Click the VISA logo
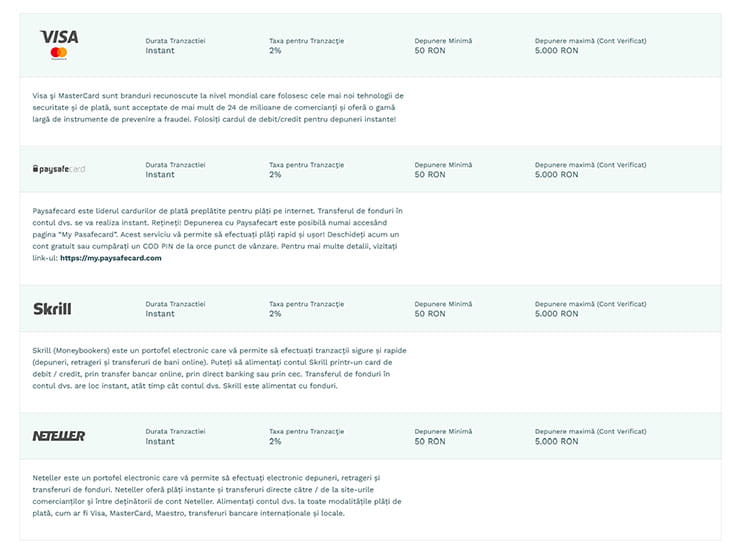The image size is (741, 550). 59,36
